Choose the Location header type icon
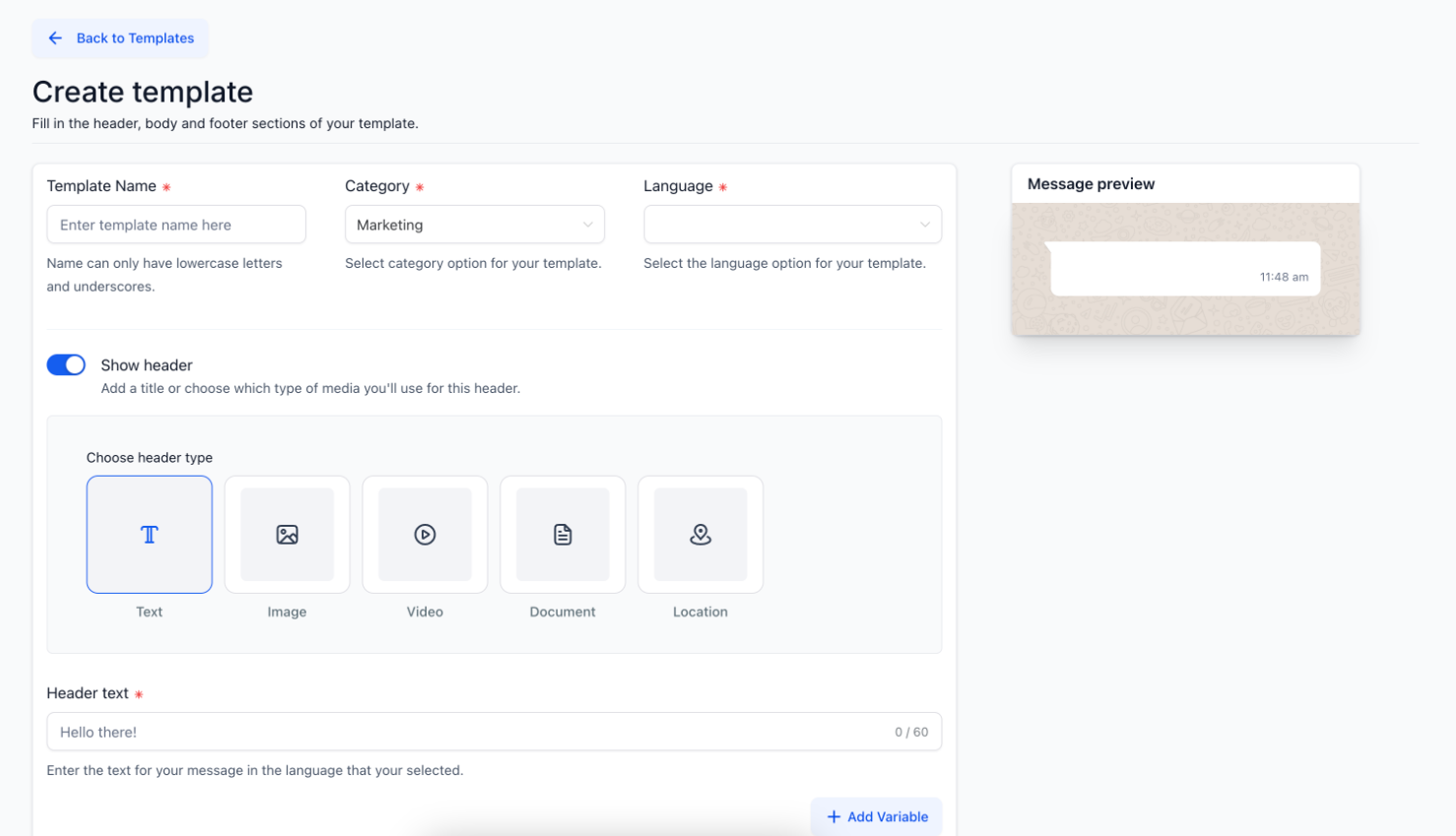The width and height of the screenshot is (1456, 836). (x=700, y=535)
